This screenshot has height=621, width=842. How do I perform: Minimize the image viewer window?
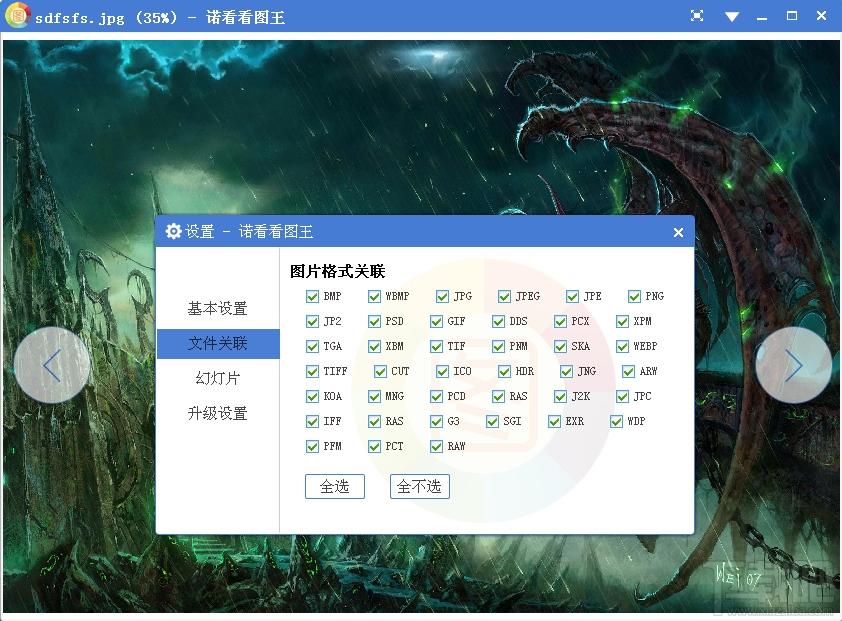click(x=761, y=18)
